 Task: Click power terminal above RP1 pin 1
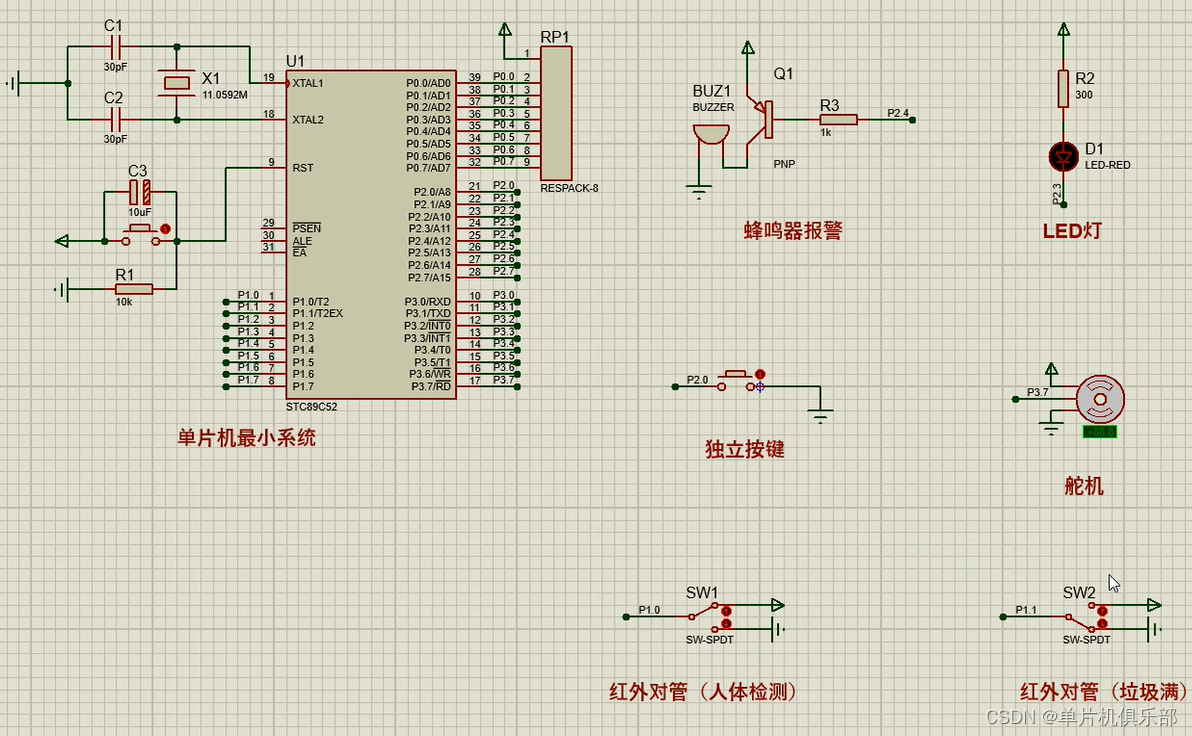pos(505,30)
